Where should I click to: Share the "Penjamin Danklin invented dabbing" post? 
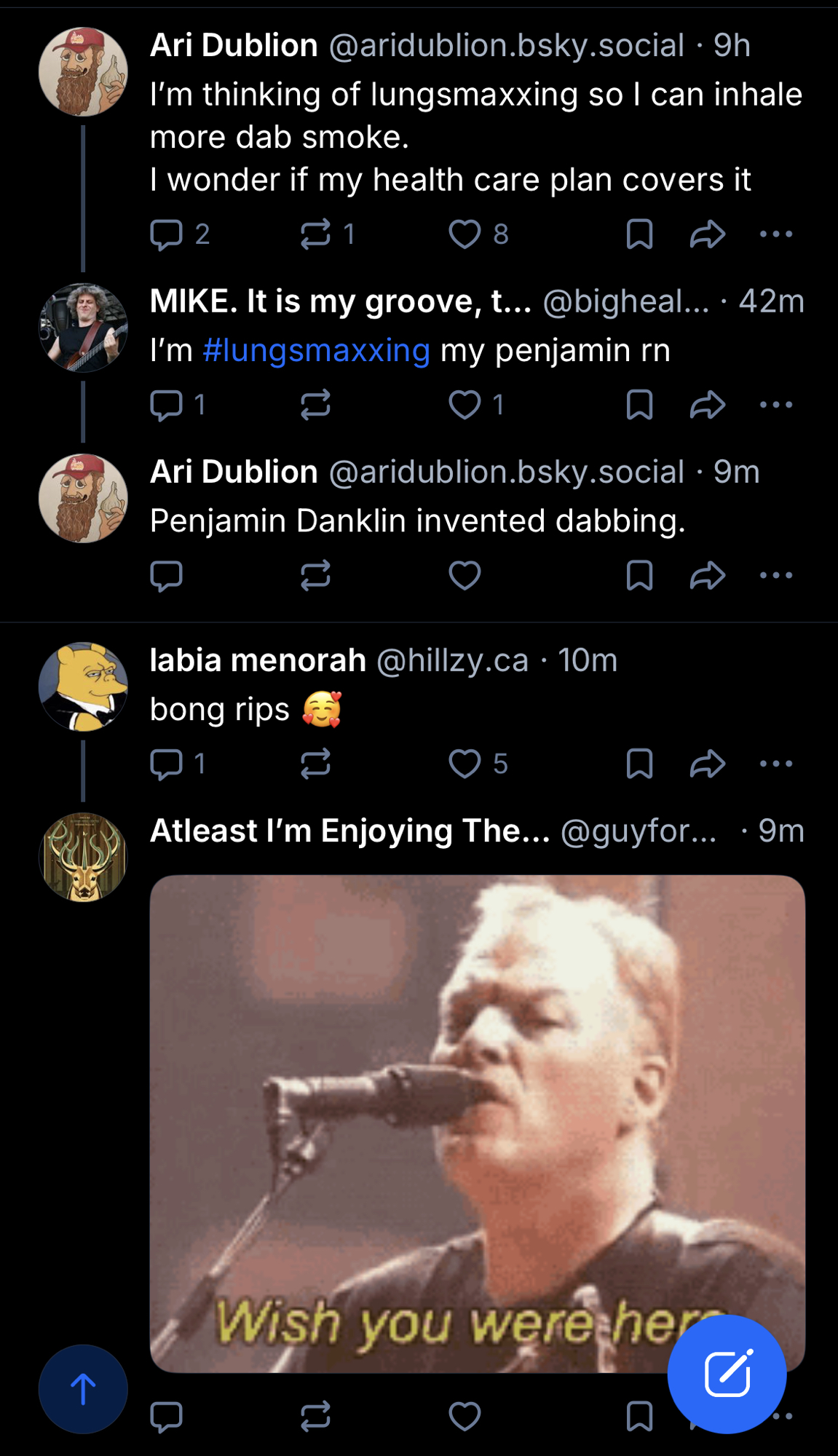point(708,576)
